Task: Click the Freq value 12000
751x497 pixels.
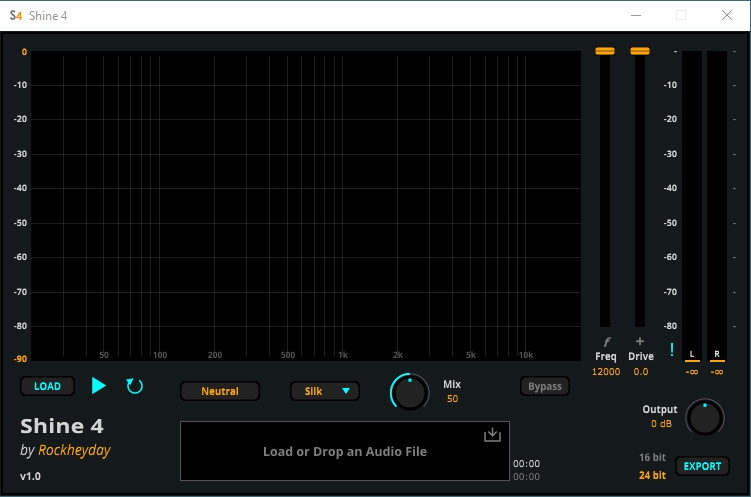Action: (x=605, y=372)
